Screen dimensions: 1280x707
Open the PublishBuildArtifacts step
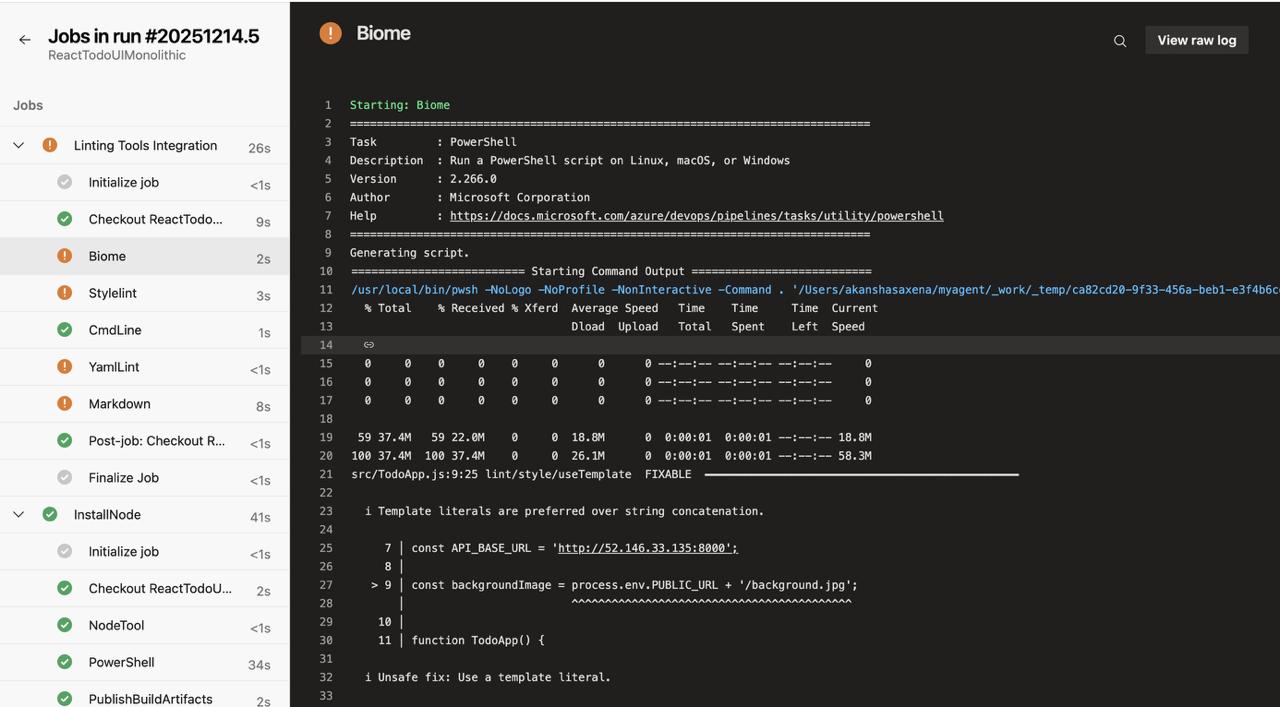(x=145, y=696)
